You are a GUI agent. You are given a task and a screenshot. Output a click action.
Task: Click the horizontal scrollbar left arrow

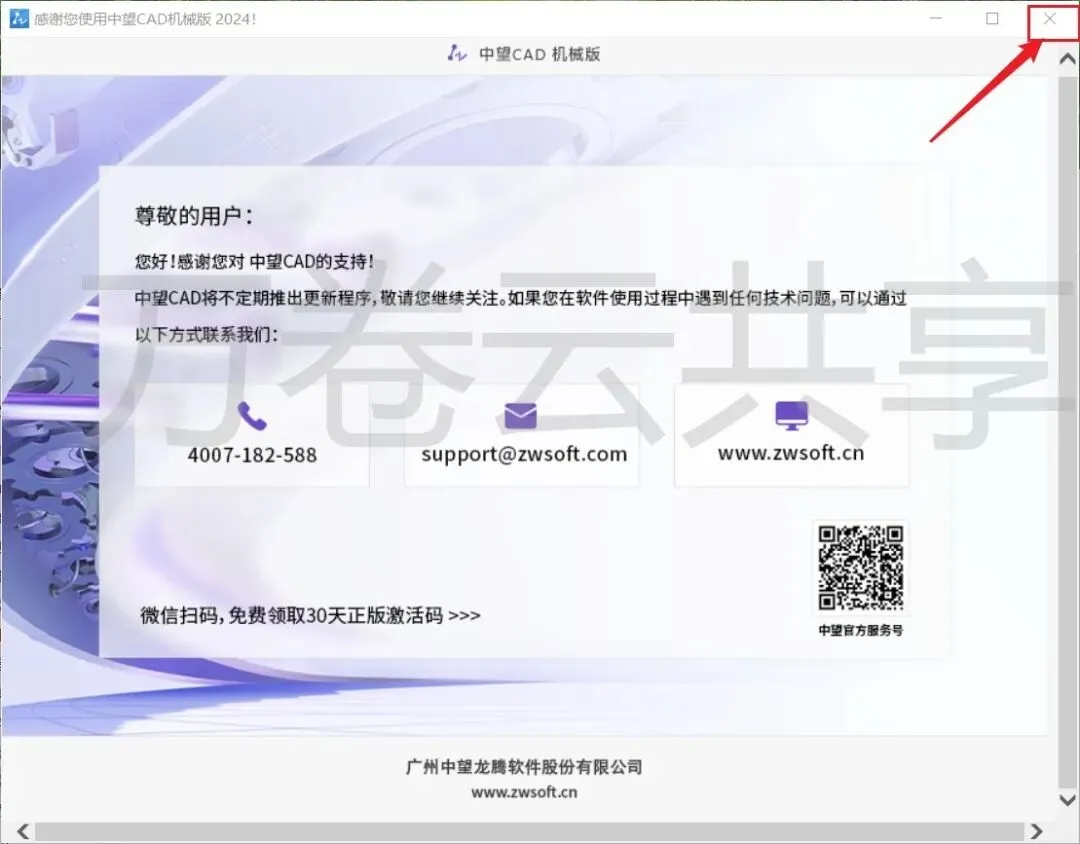(x=23, y=831)
